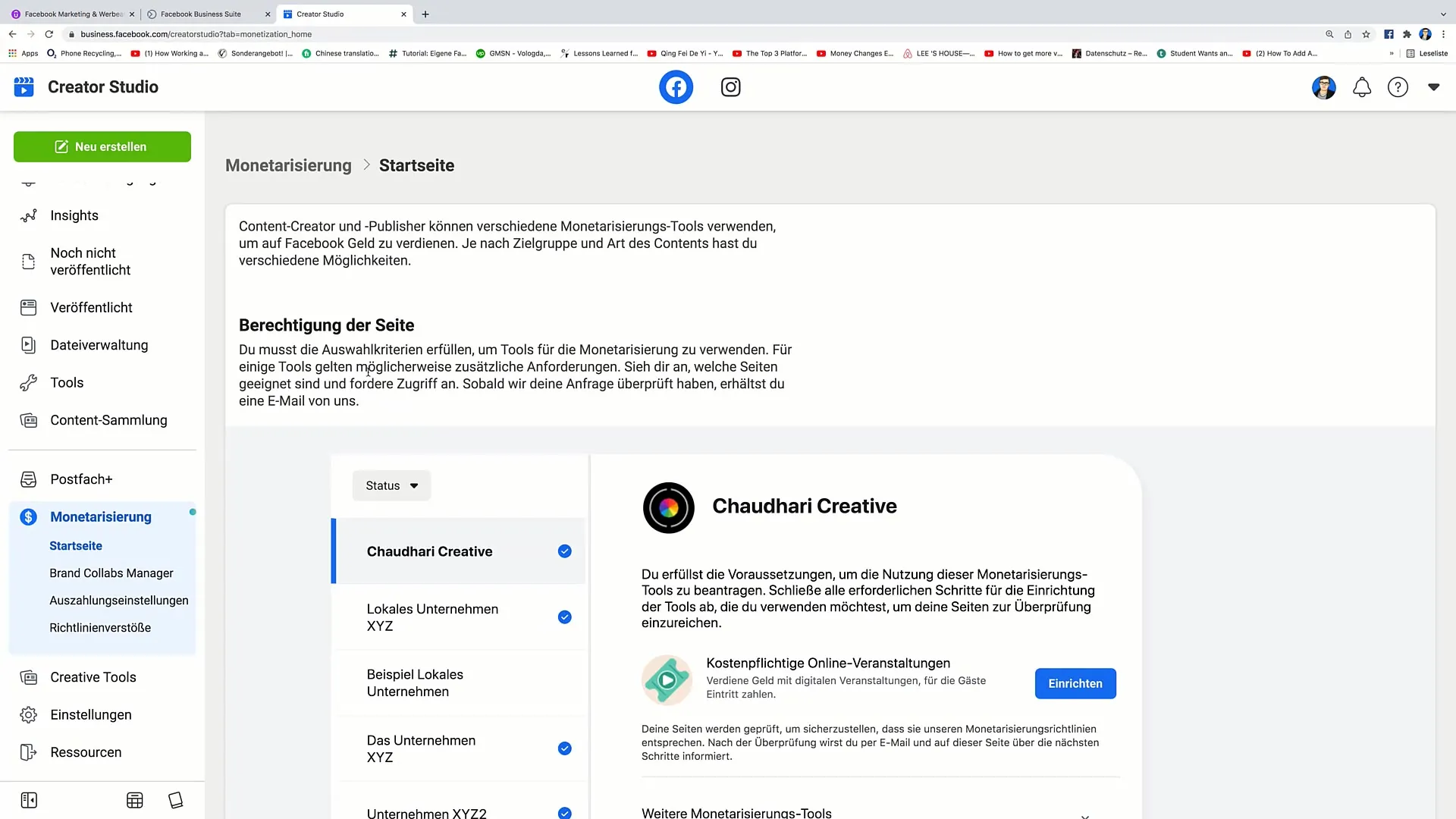The width and height of the screenshot is (1456, 819).
Task: Collapse sidebar with bottom-left panel icon
Action: [29, 800]
